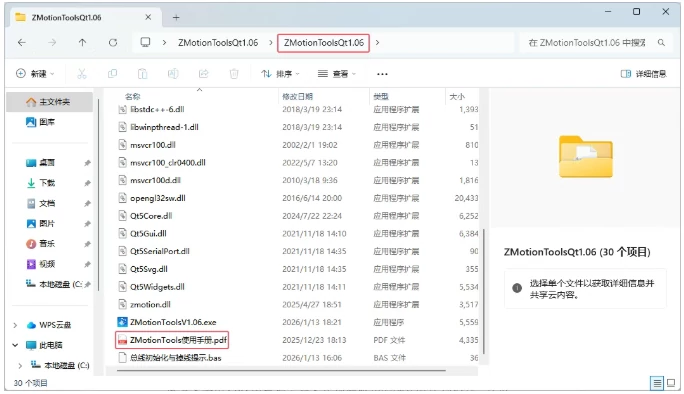This screenshot has height=394, width=684.
Task: Select 此电脑 in sidebar
Action: click(44, 345)
